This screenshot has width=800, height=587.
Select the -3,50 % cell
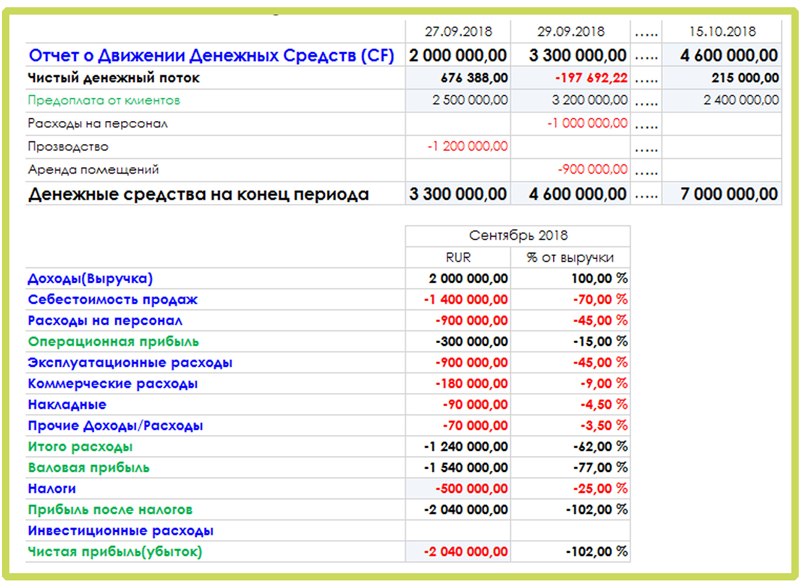(x=570, y=425)
